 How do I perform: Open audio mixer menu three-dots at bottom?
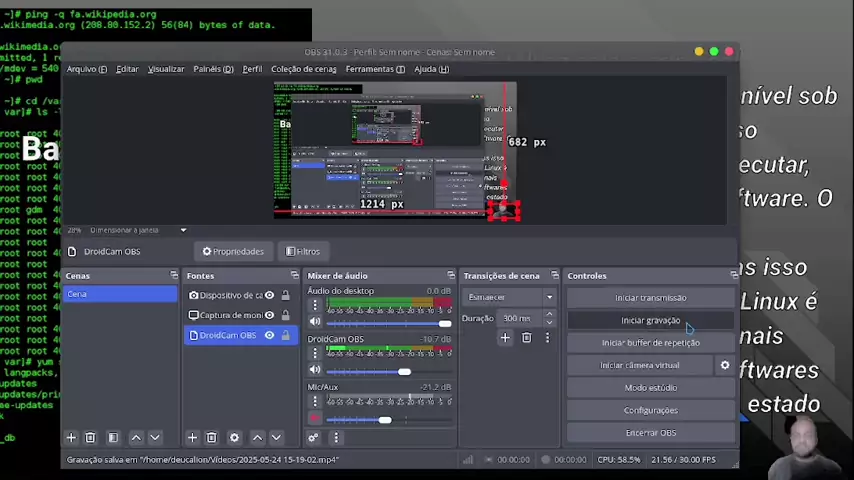coord(336,438)
